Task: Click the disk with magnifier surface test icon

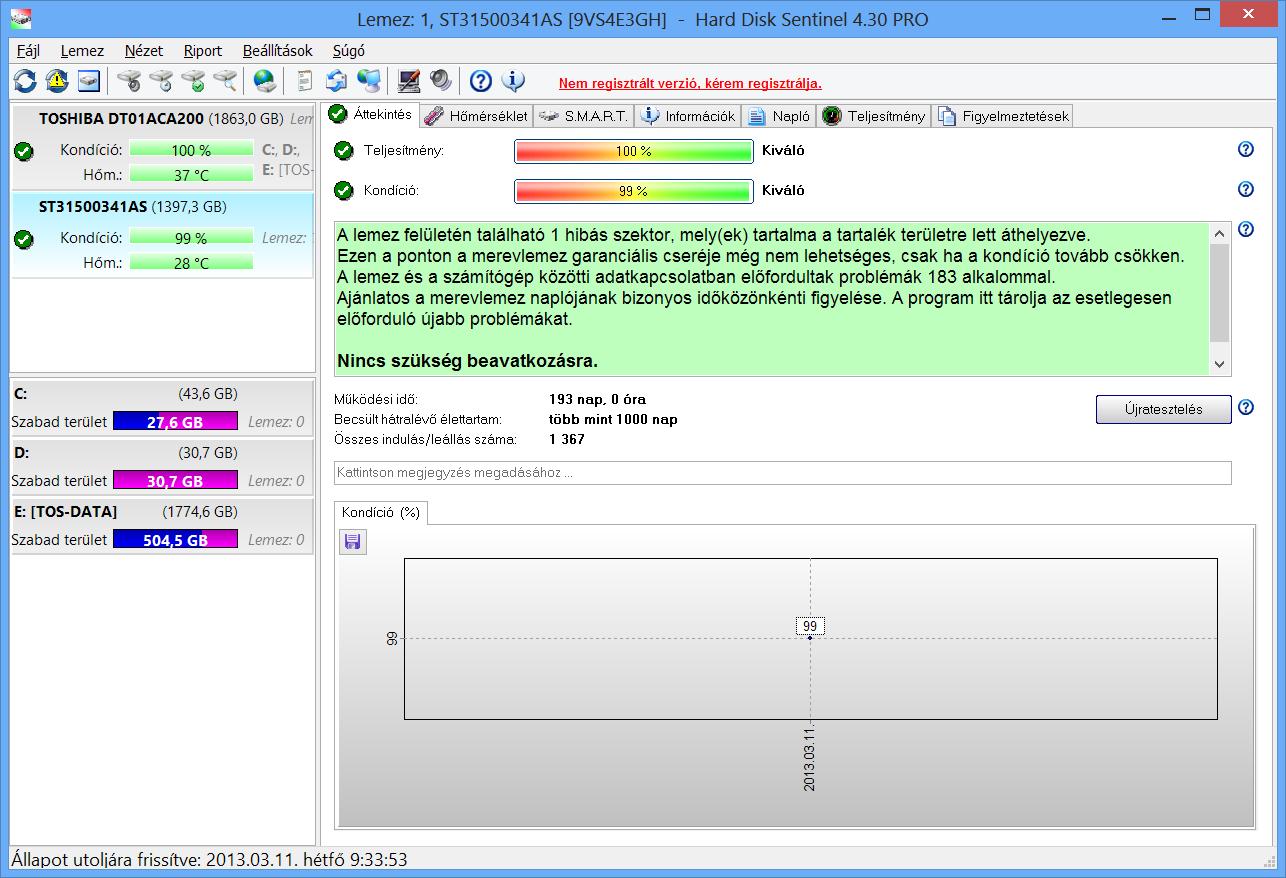Action: [x=225, y=81]
